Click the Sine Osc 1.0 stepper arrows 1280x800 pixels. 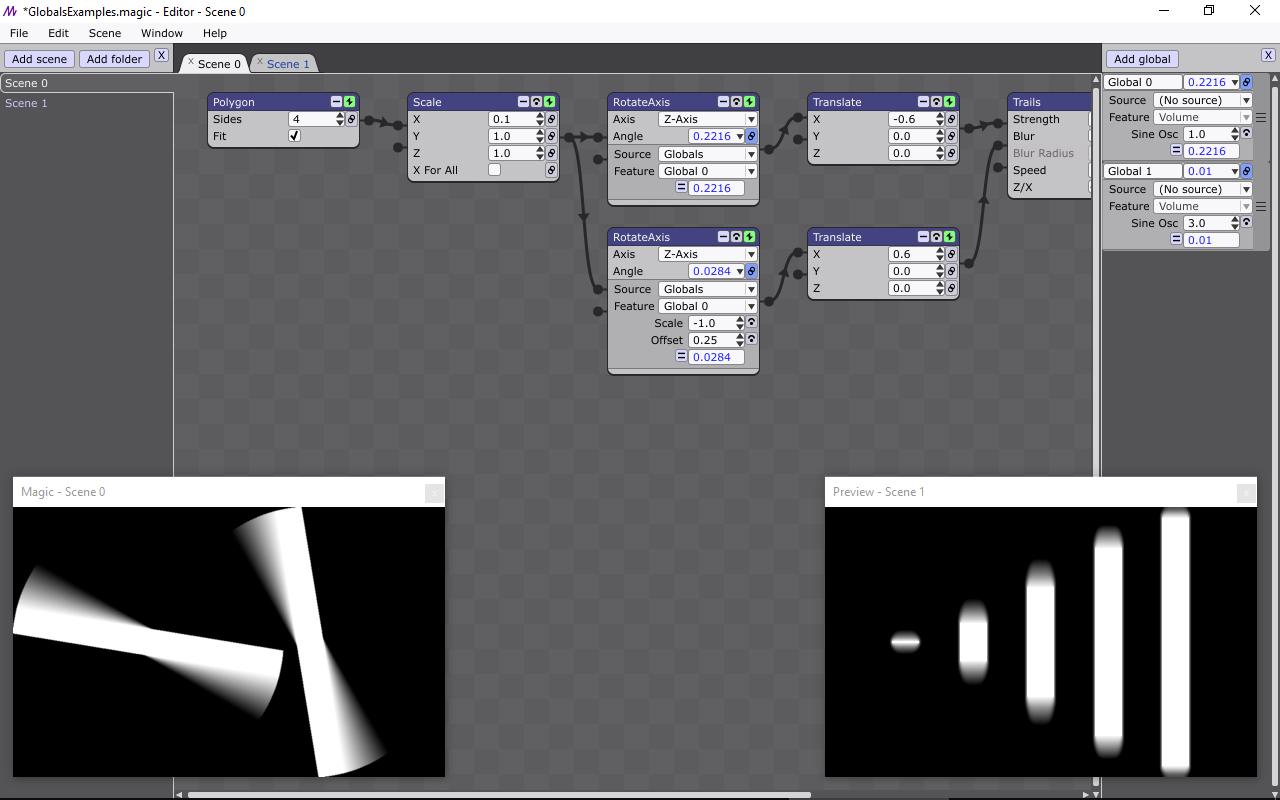pos(1235,134)
